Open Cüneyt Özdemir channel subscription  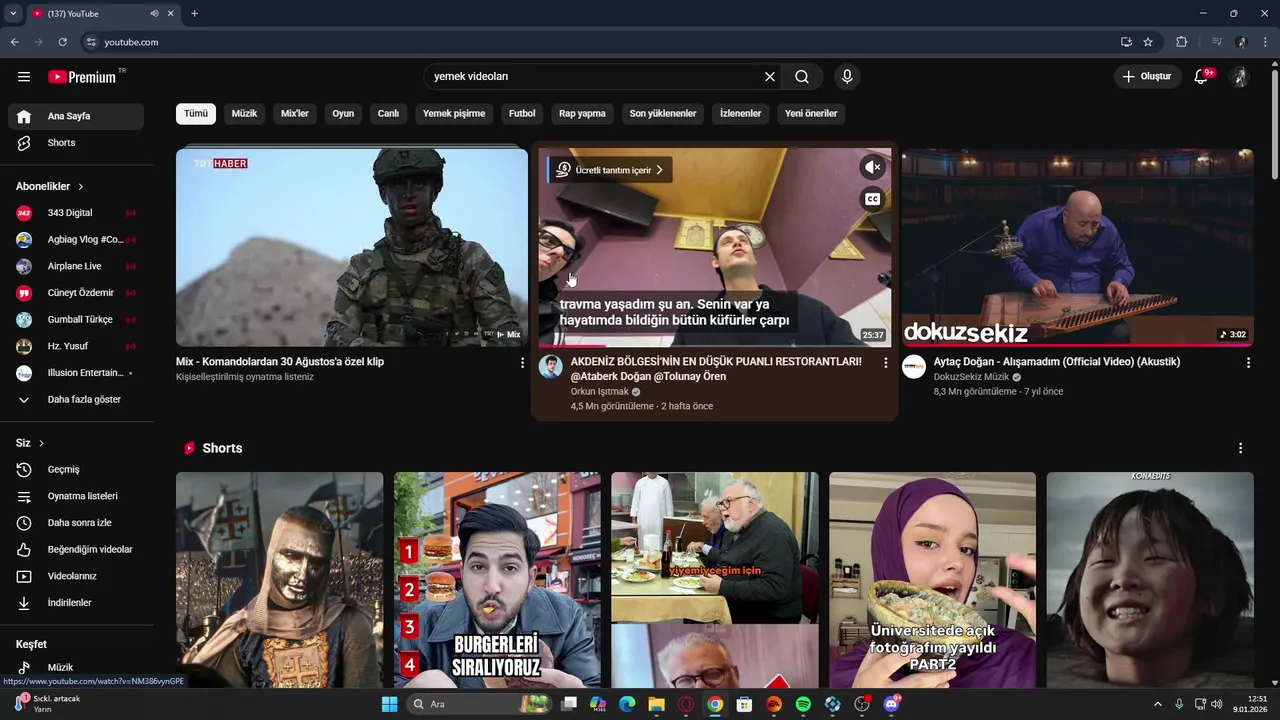coord(76,293)
